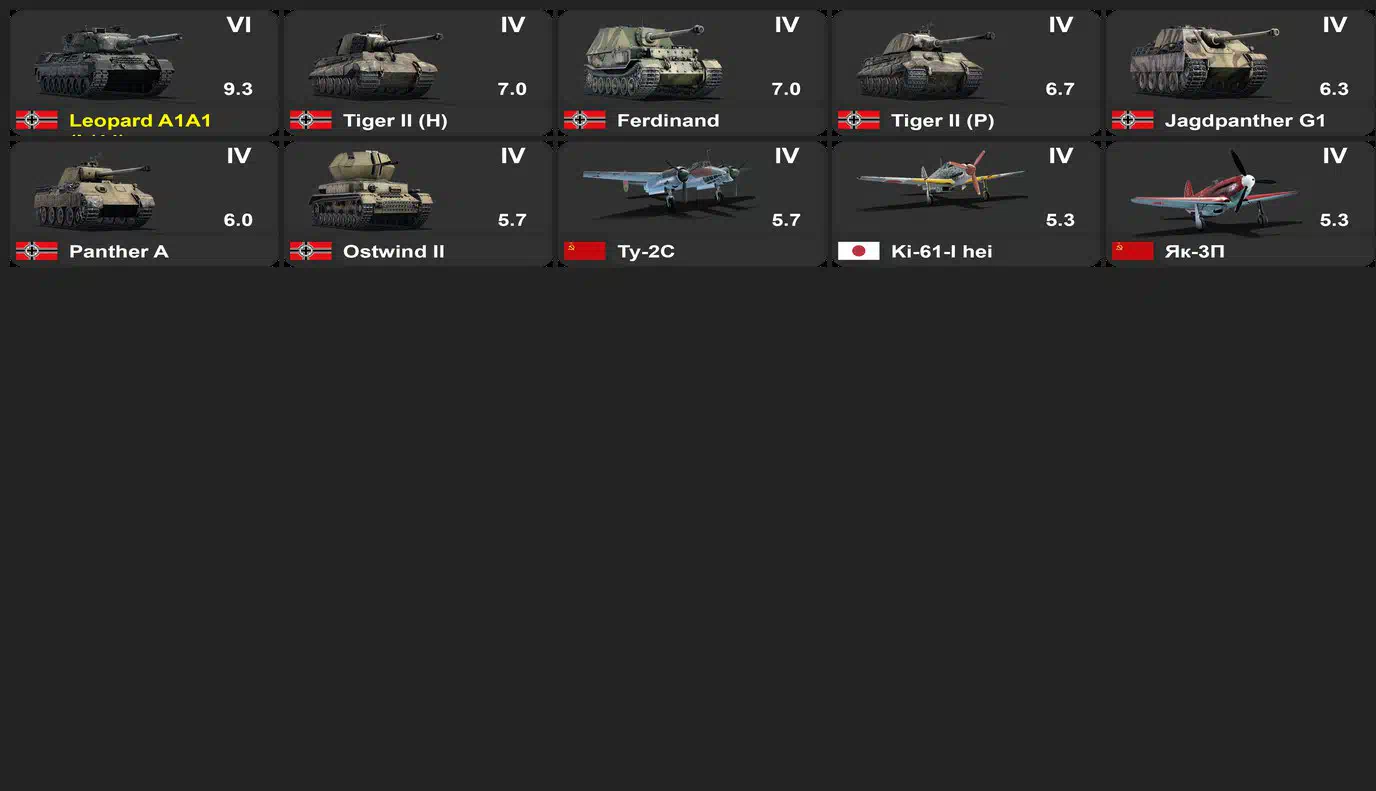Click the Soviet flag beside Як-3П
The height and width of the screenshot is (791, 1376).
[x=1132, y=251]
